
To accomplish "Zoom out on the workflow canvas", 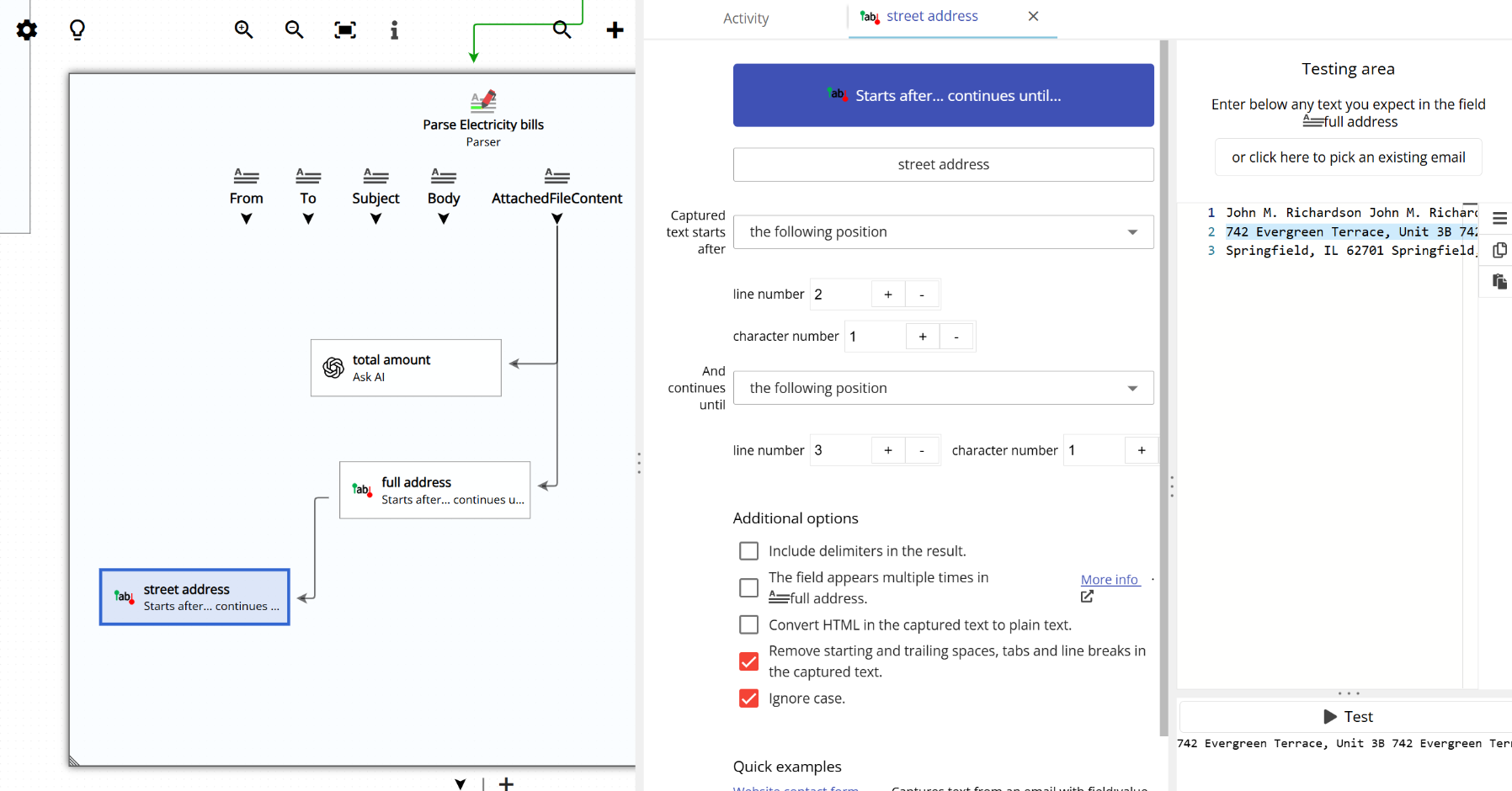I will [x=294, y=30].
